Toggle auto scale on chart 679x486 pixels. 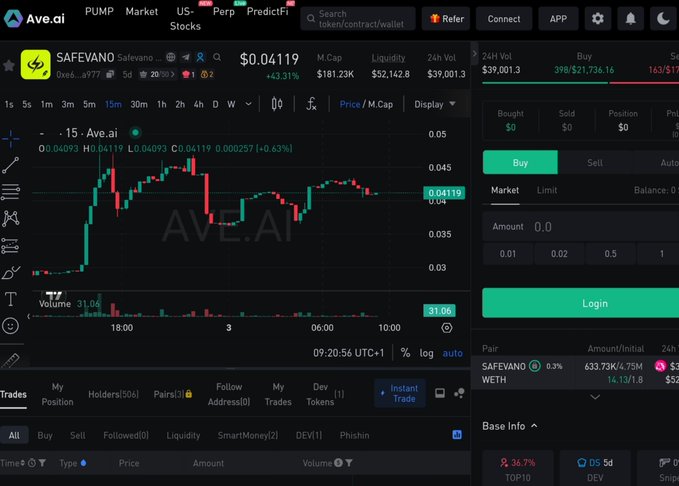click(x=453, y=353)
